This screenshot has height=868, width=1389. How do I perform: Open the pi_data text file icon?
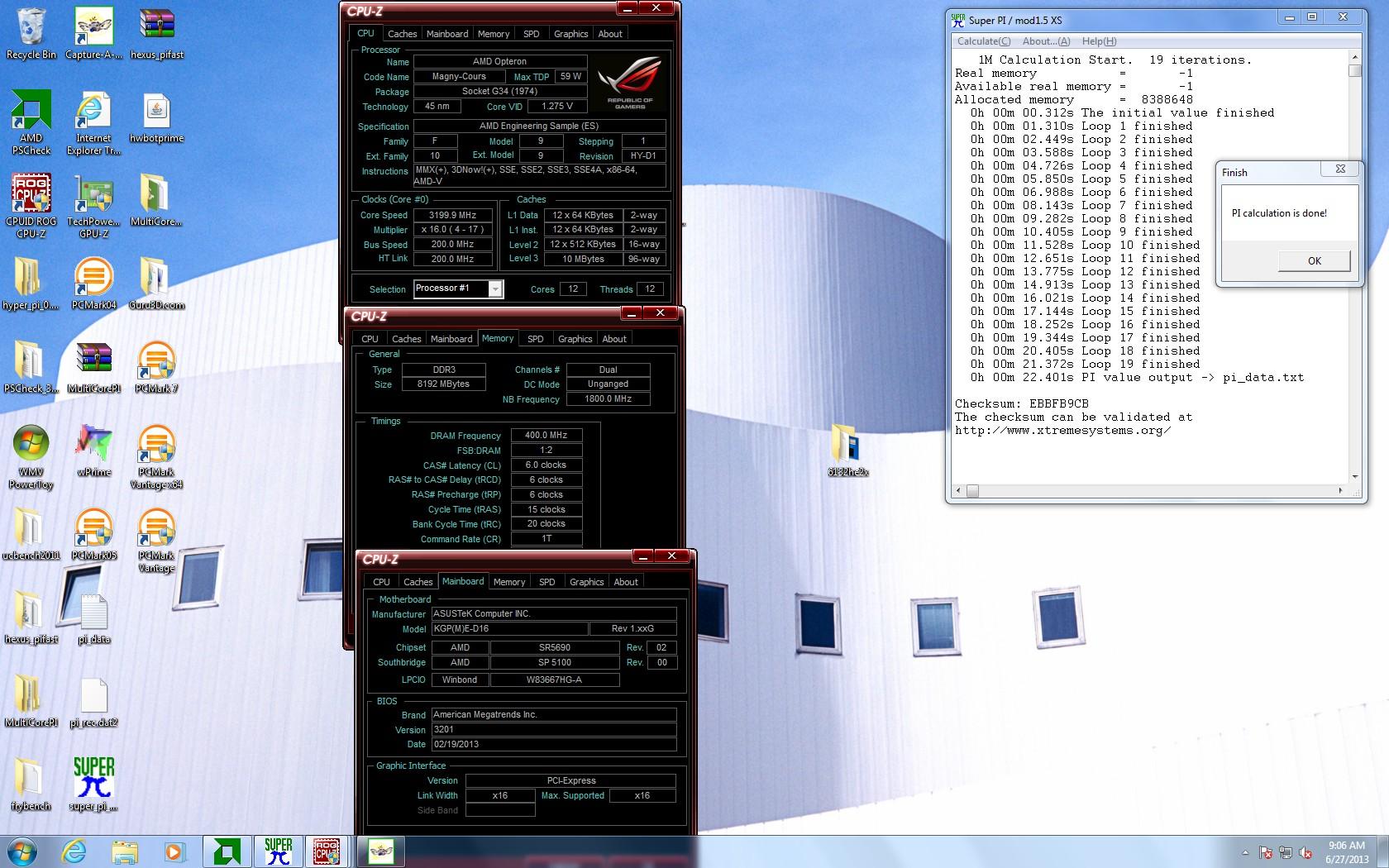click(x=93, y=618)
